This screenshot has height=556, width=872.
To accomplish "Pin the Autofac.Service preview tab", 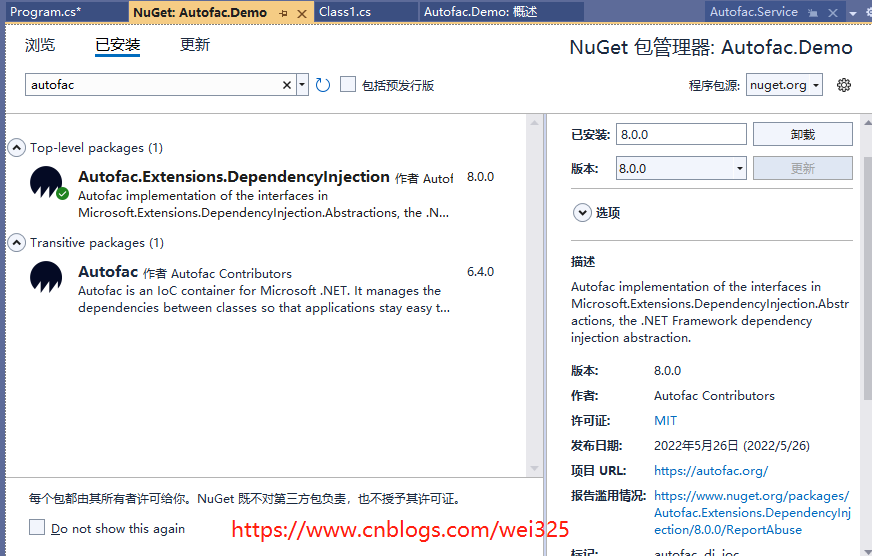I will pos(813,13).
